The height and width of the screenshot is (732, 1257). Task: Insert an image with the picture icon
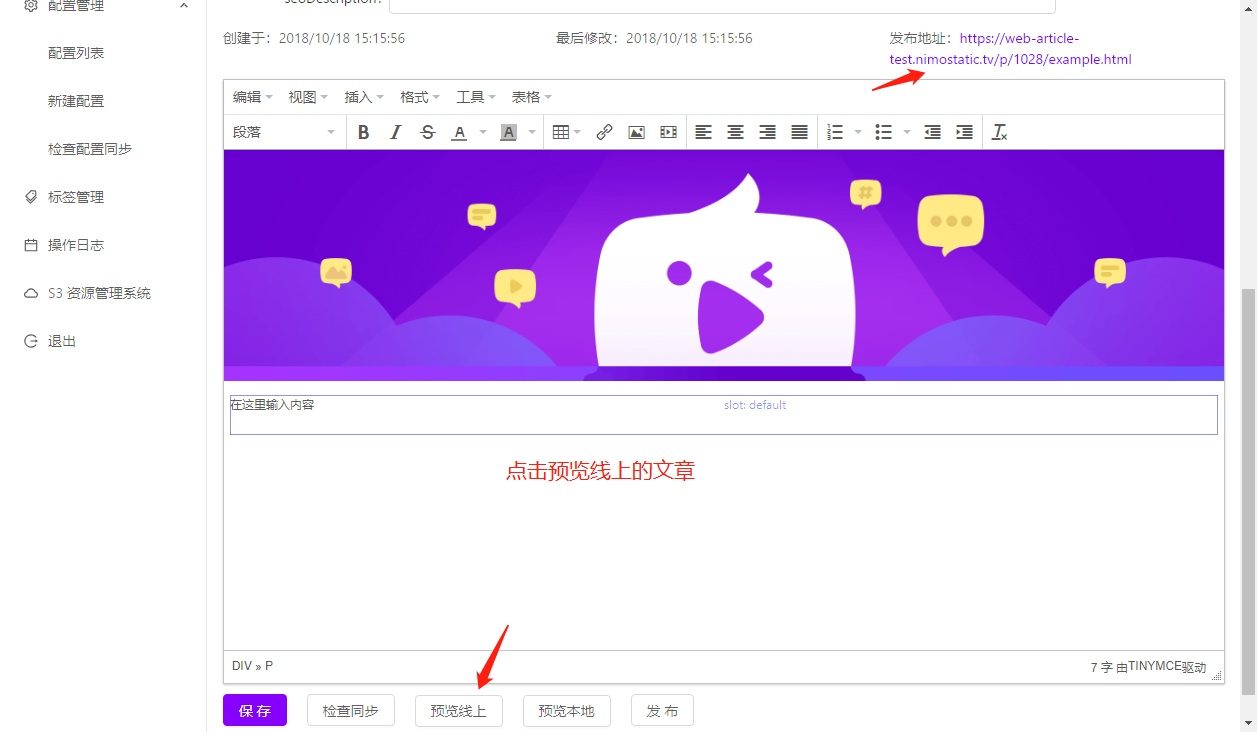pos(636,132)
